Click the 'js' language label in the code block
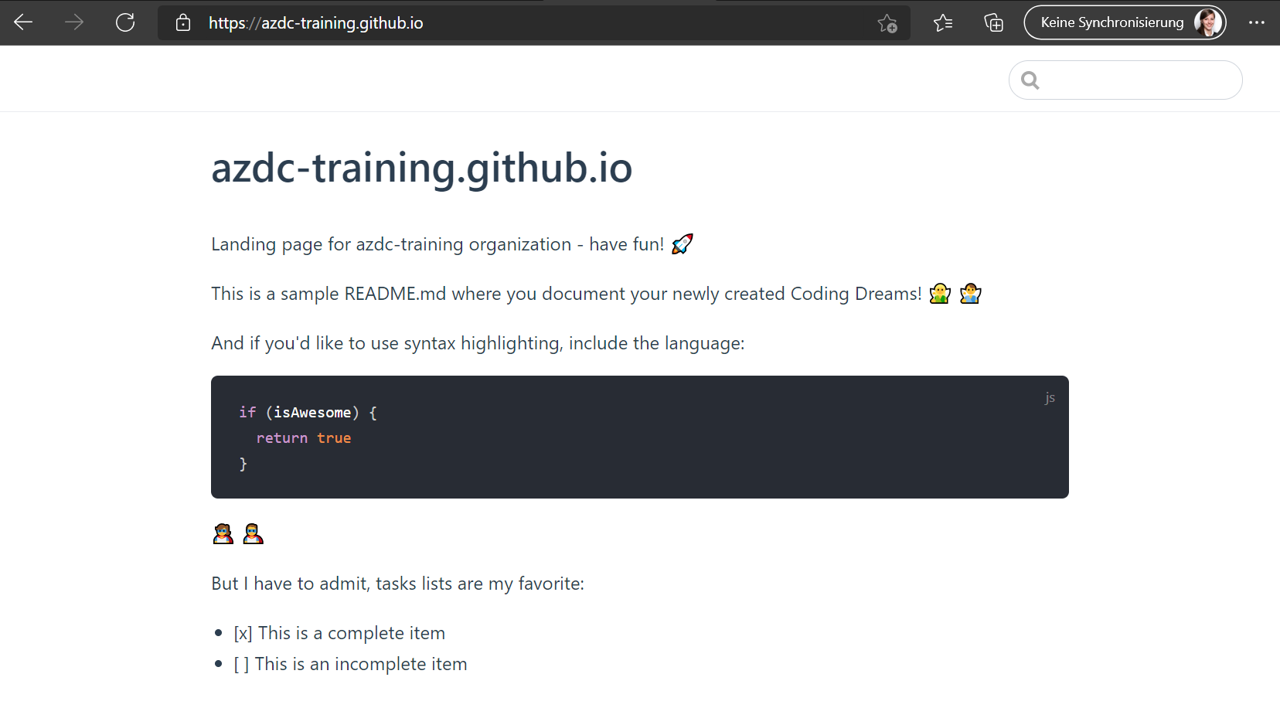Image resolution: width=1280 pixels, height=708 pixels. (x=1049, y=397)
